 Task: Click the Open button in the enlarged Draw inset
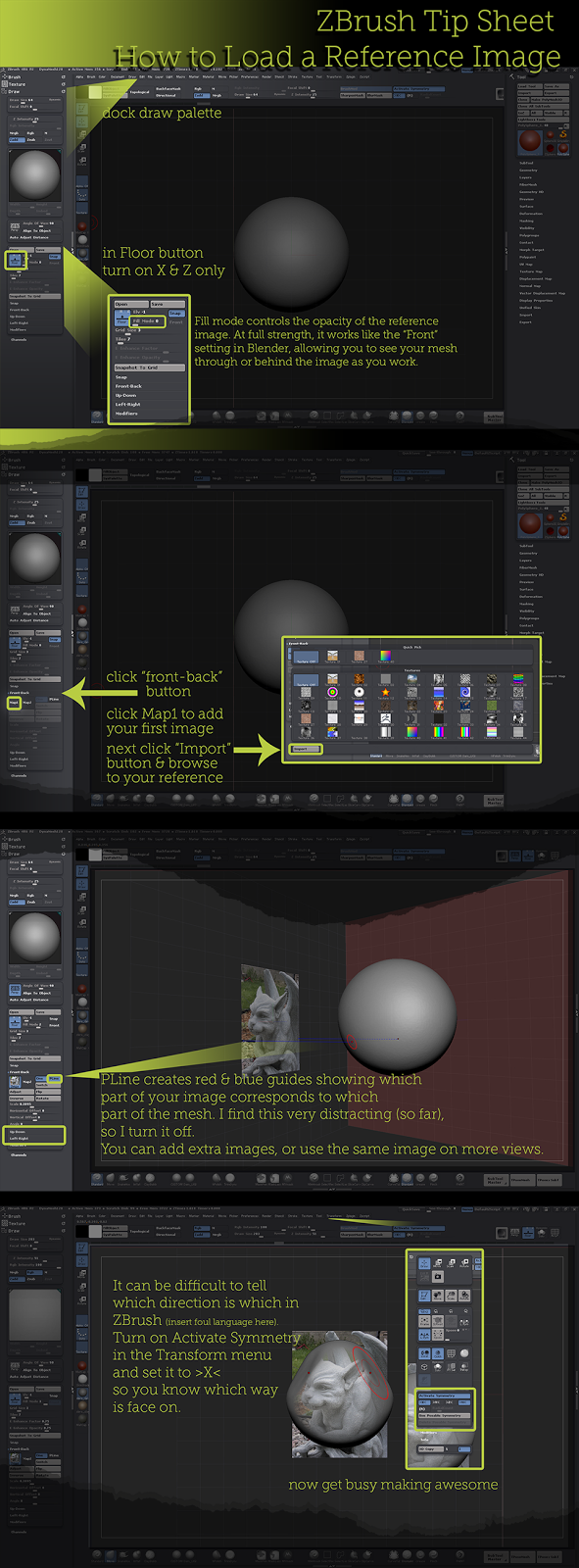pyautogui.click(x=131, y=304)
